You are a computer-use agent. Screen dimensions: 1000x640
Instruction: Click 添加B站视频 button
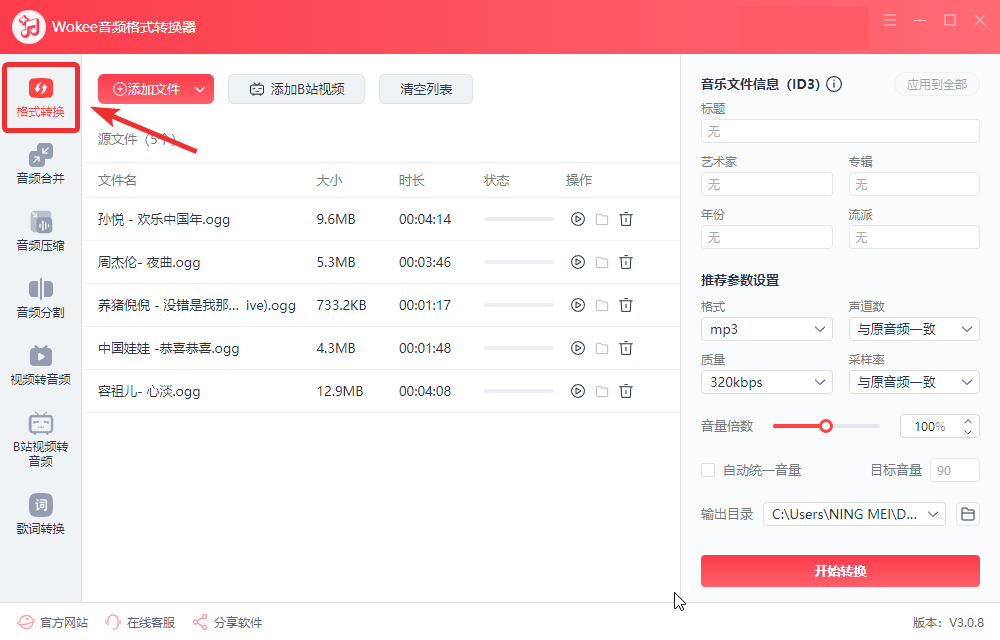(x=297, y=89)
